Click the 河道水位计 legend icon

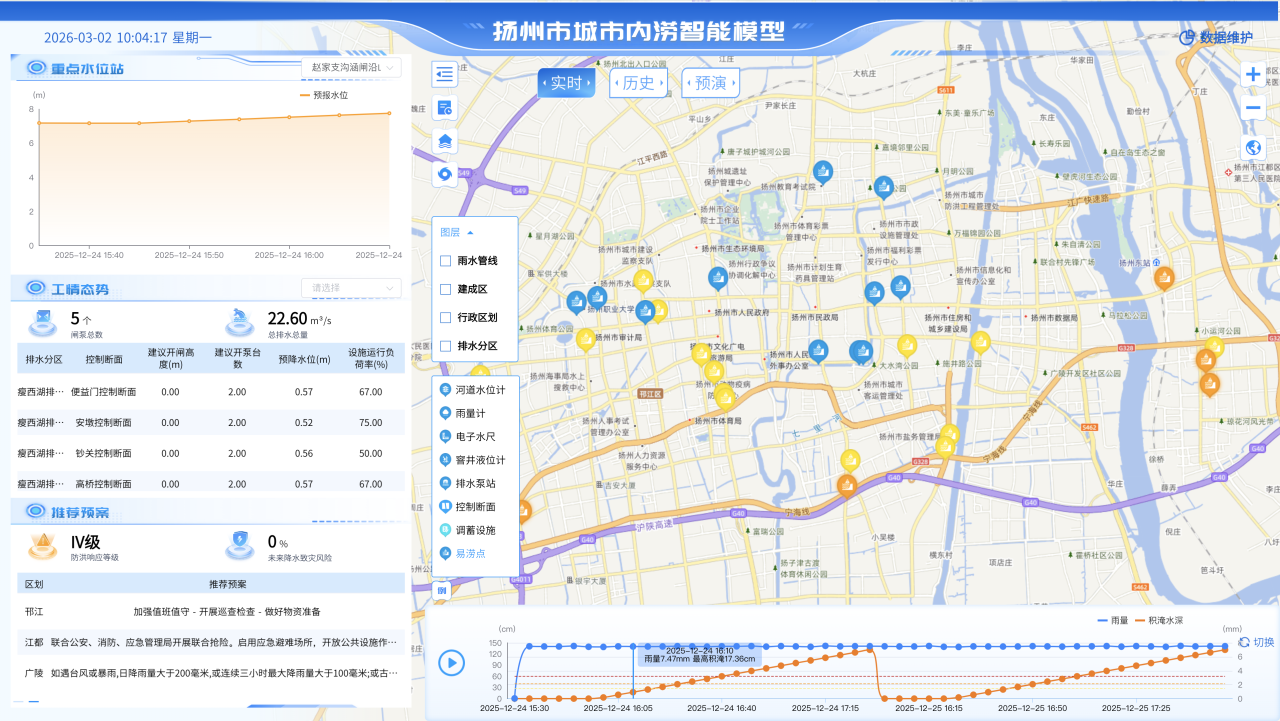[445, 388]
